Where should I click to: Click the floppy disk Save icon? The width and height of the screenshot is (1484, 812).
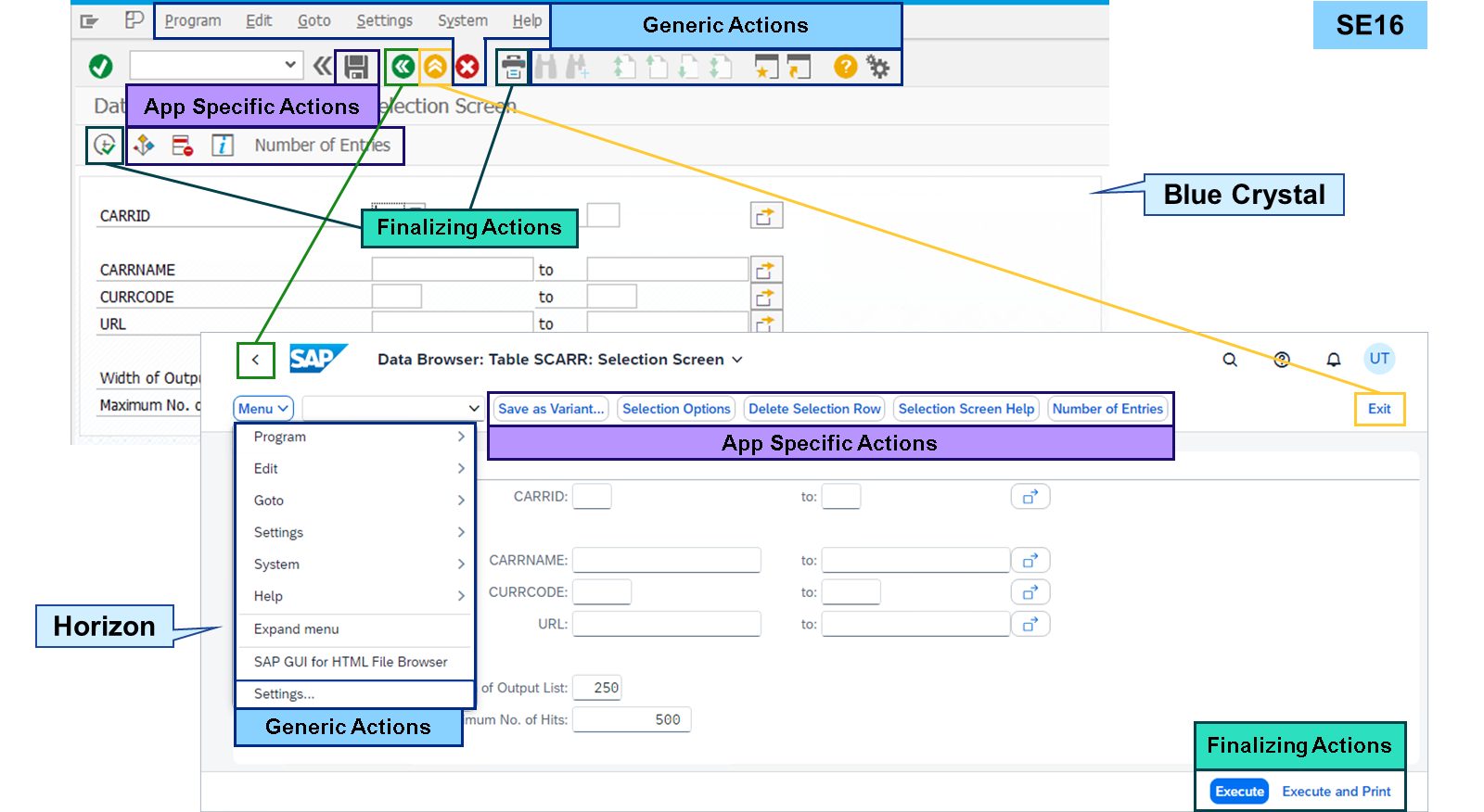click(356, 67)
